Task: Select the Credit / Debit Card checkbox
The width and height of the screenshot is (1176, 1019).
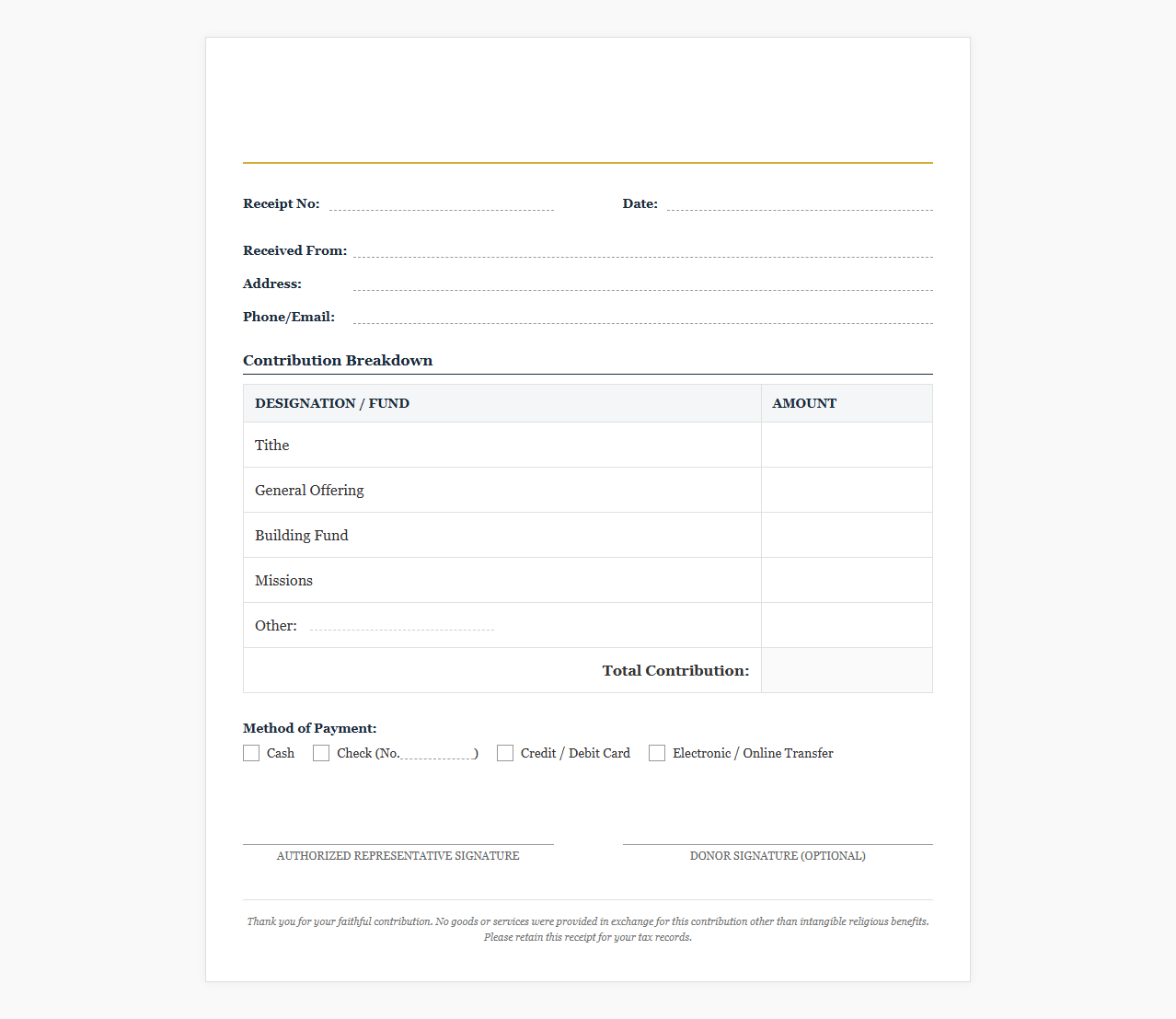Action: (505, 753)
